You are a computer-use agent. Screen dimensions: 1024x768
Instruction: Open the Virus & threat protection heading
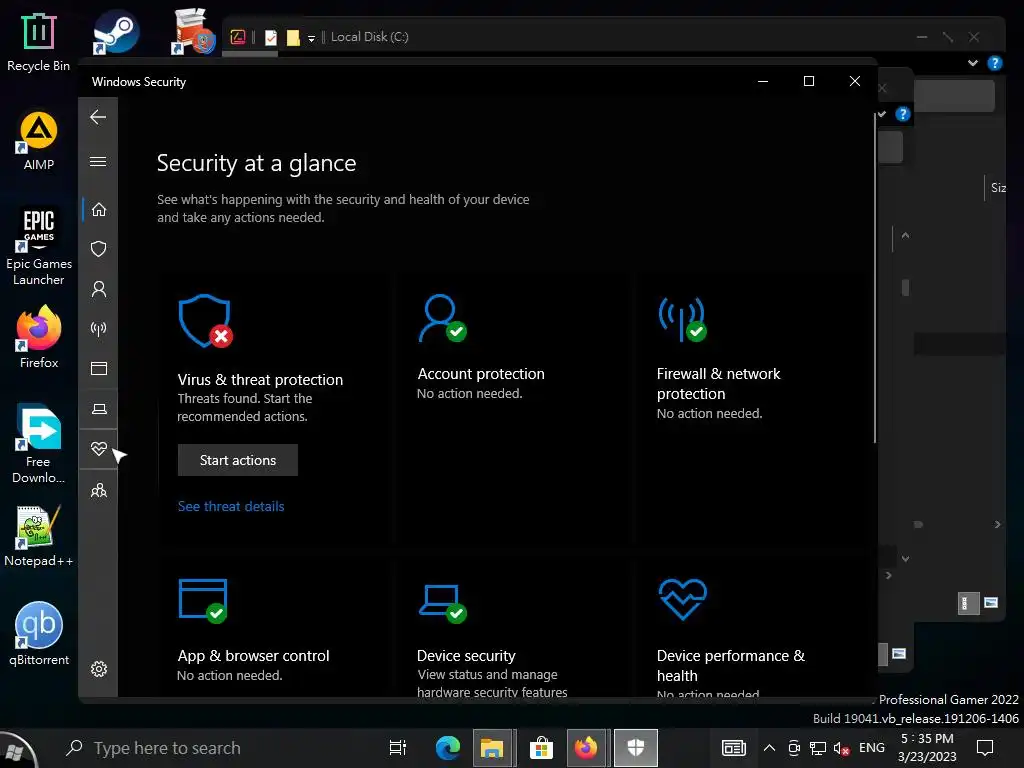260,379
